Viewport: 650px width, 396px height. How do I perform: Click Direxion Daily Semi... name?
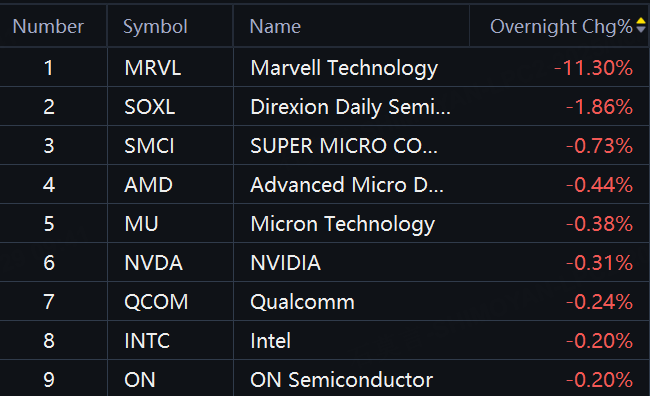pyautogui.click(x=350, y=107)
